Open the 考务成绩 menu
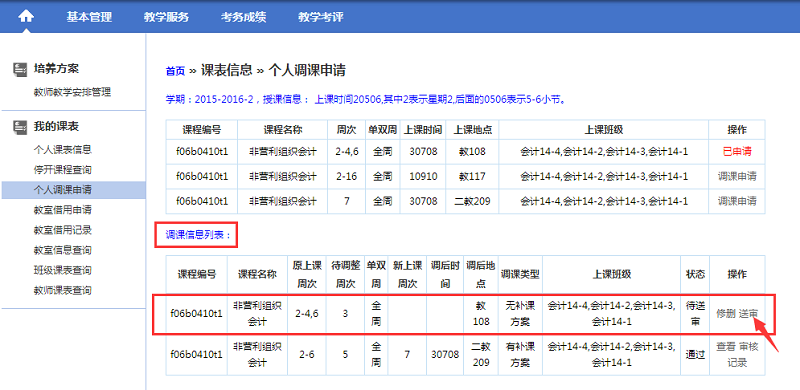This screenshot has height=390, width=800. pyautogui.click(x=243, y=17)
